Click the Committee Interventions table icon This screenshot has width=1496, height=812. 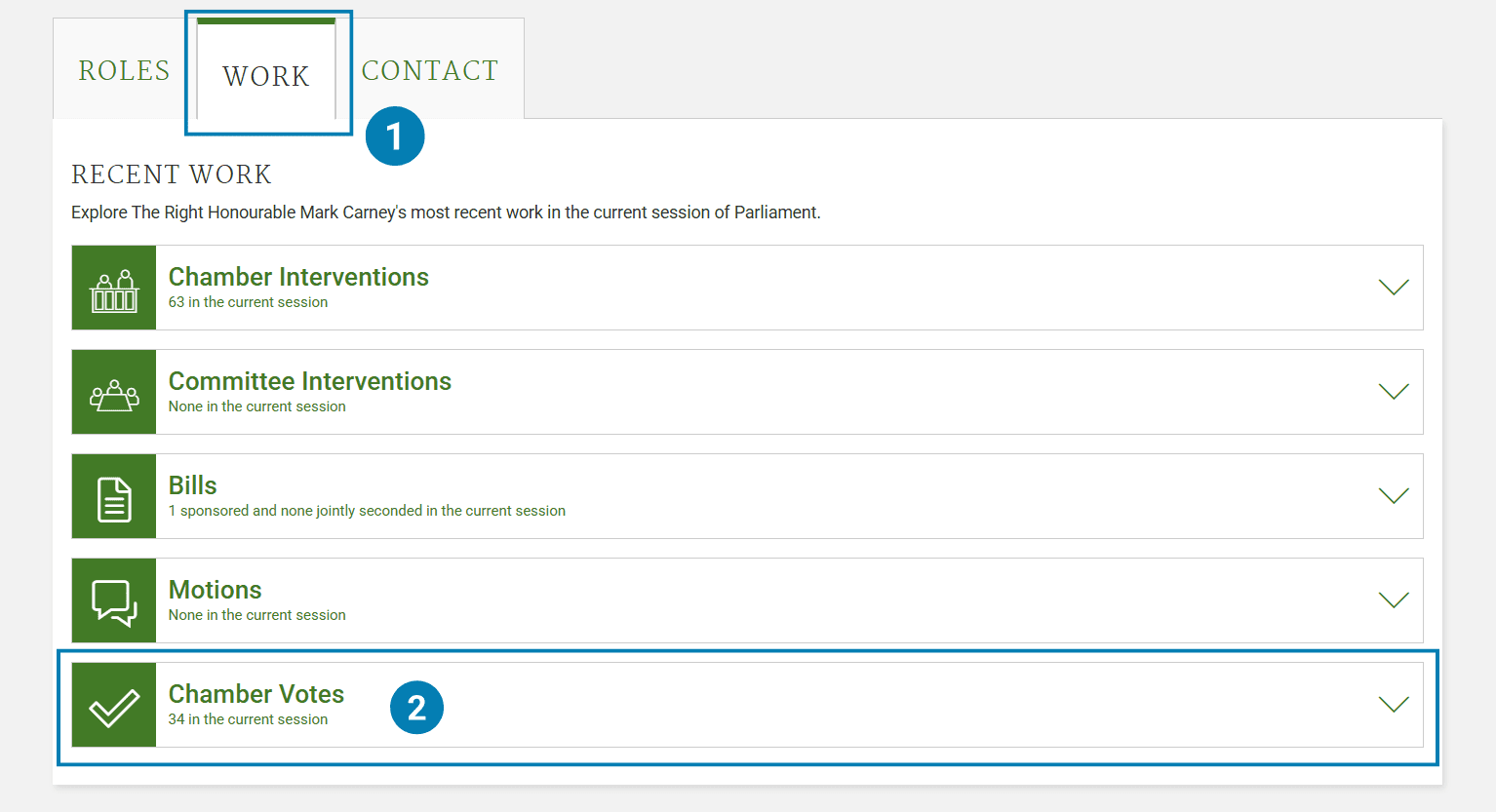114,393
